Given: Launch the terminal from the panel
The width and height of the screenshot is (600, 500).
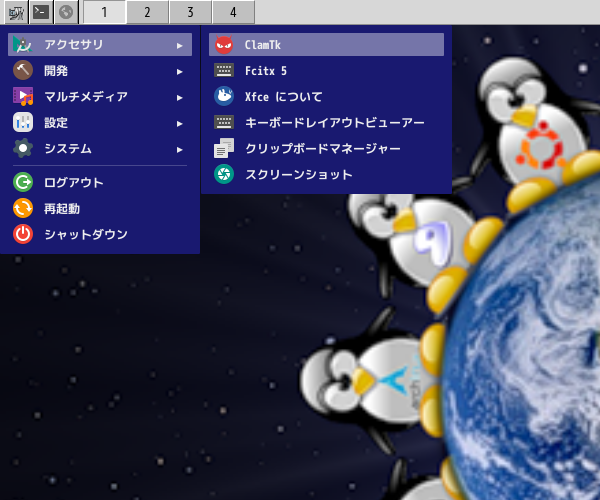Looking at the screenshot, I should pyautogui.click(x=41, y=12).
